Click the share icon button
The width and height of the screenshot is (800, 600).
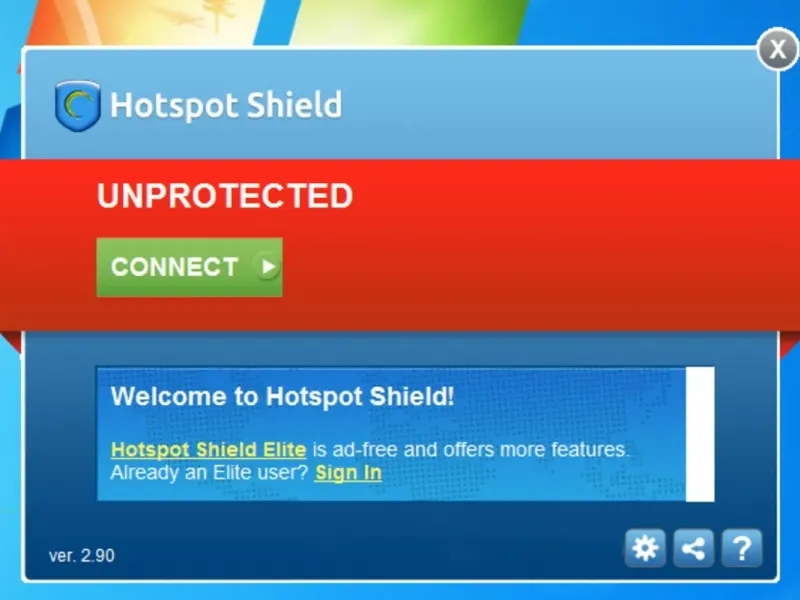coord(693,548)
